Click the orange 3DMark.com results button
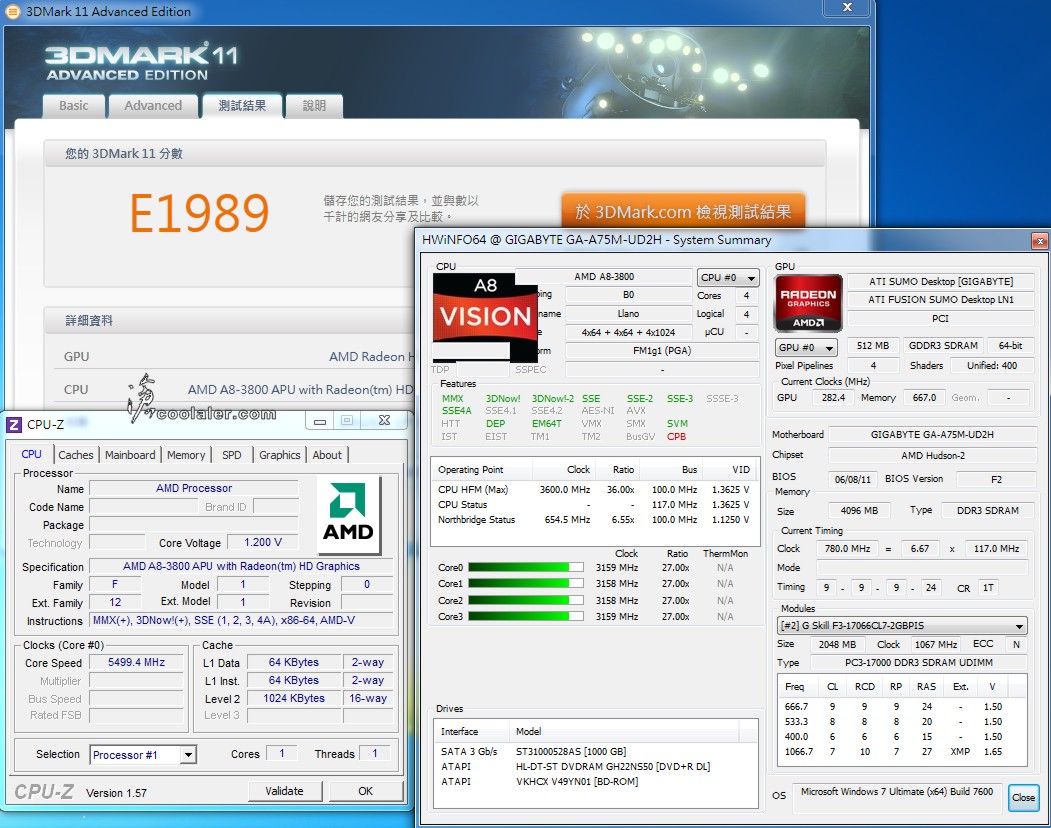 point(682,212)
